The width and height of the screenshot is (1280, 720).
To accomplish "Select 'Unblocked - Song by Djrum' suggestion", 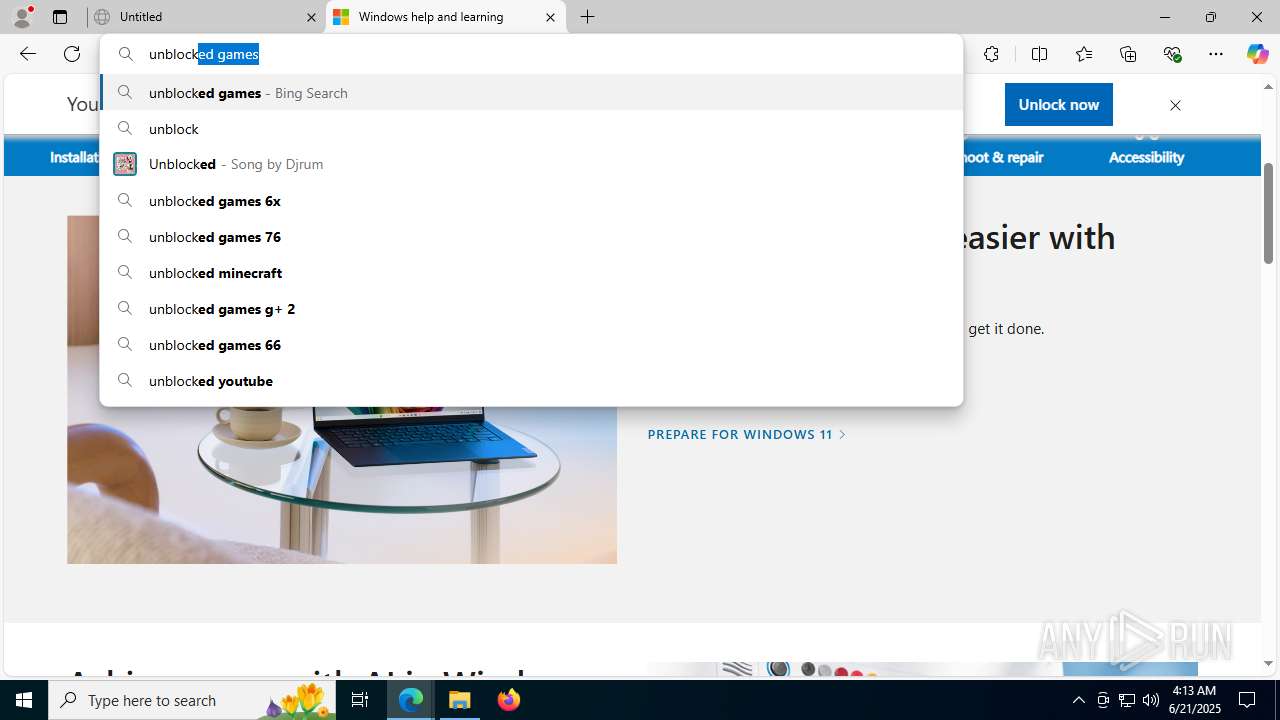I will 531,164.
